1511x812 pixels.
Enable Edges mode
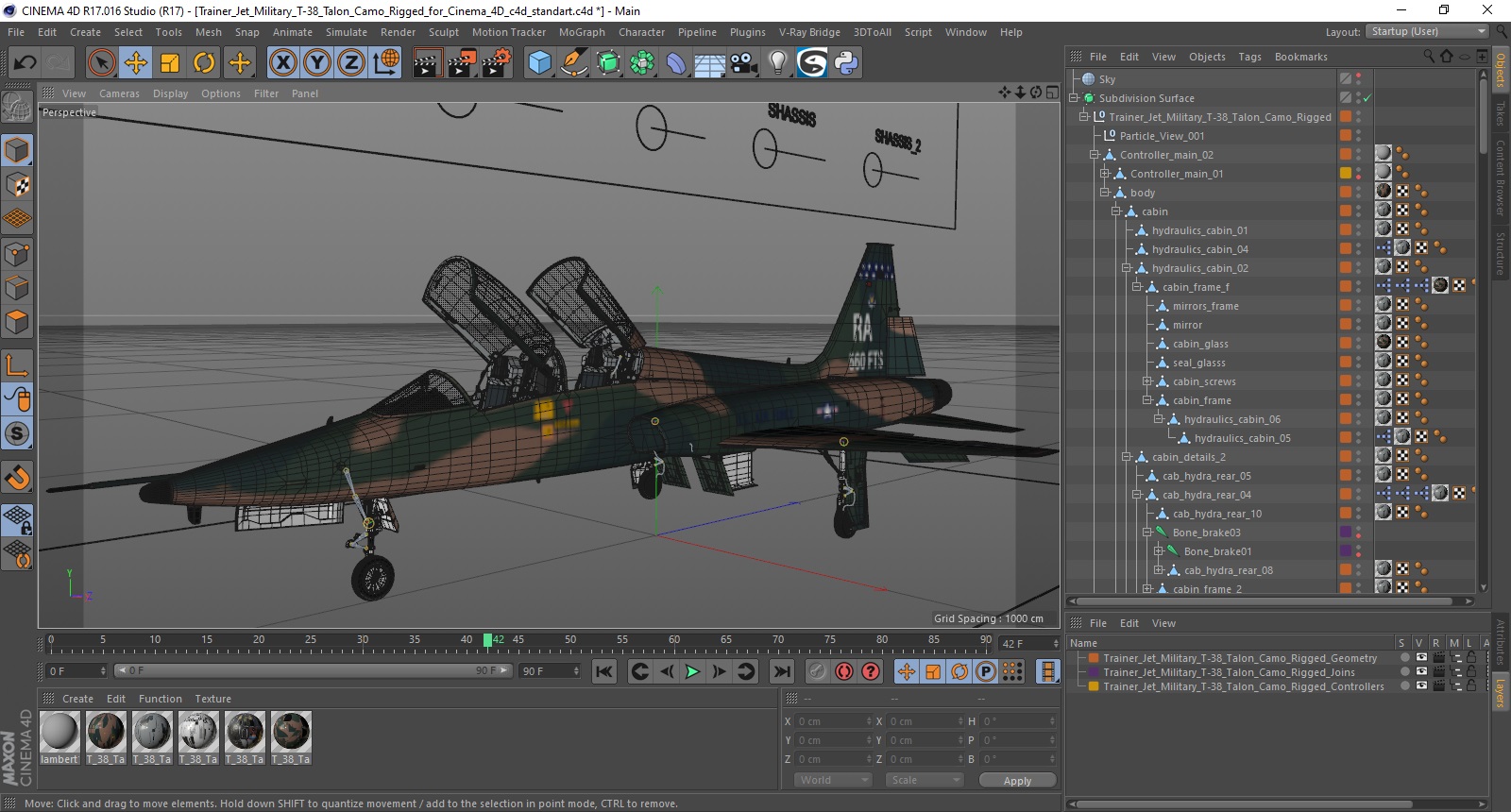(x=17, y=288)
